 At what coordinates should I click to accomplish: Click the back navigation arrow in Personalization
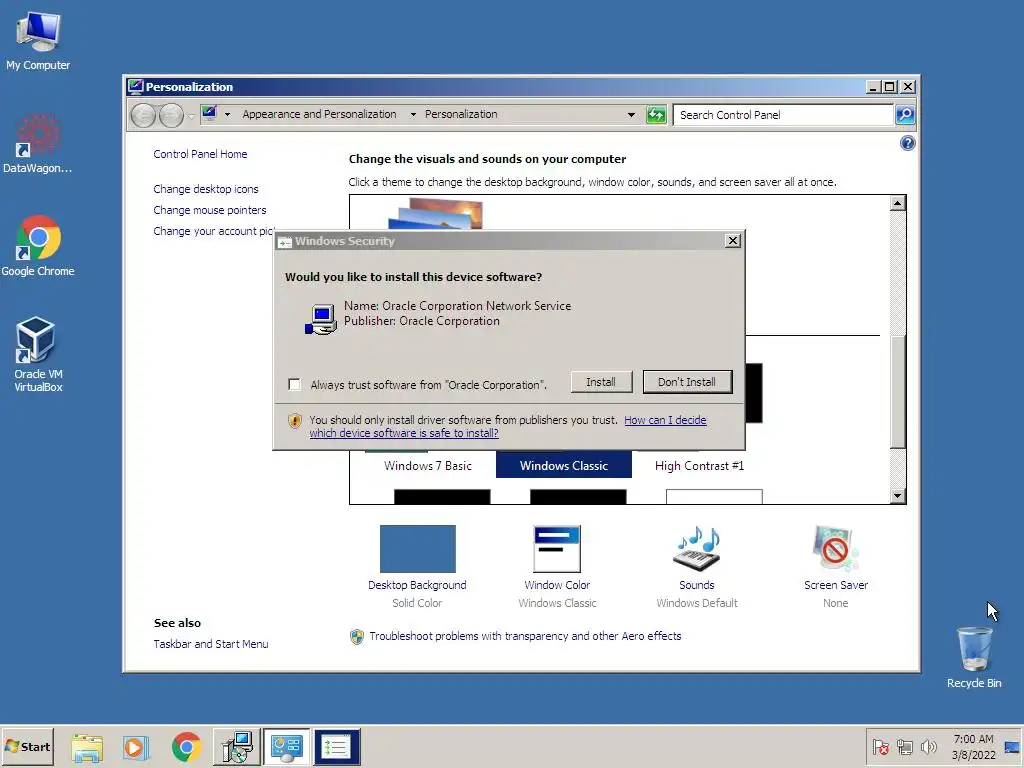(143, 116)
